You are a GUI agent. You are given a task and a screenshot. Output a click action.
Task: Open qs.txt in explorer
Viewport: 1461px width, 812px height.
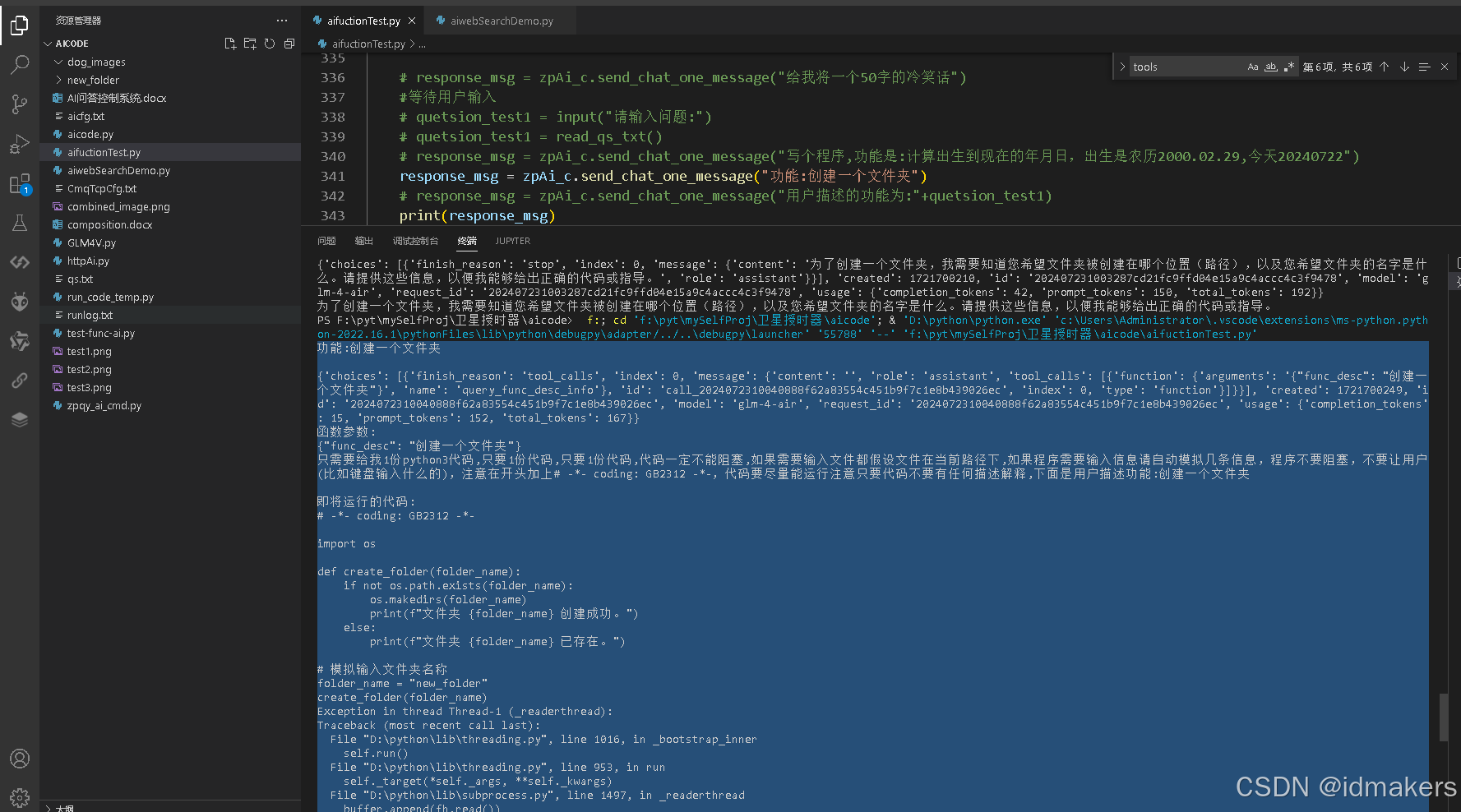[80, 279]
